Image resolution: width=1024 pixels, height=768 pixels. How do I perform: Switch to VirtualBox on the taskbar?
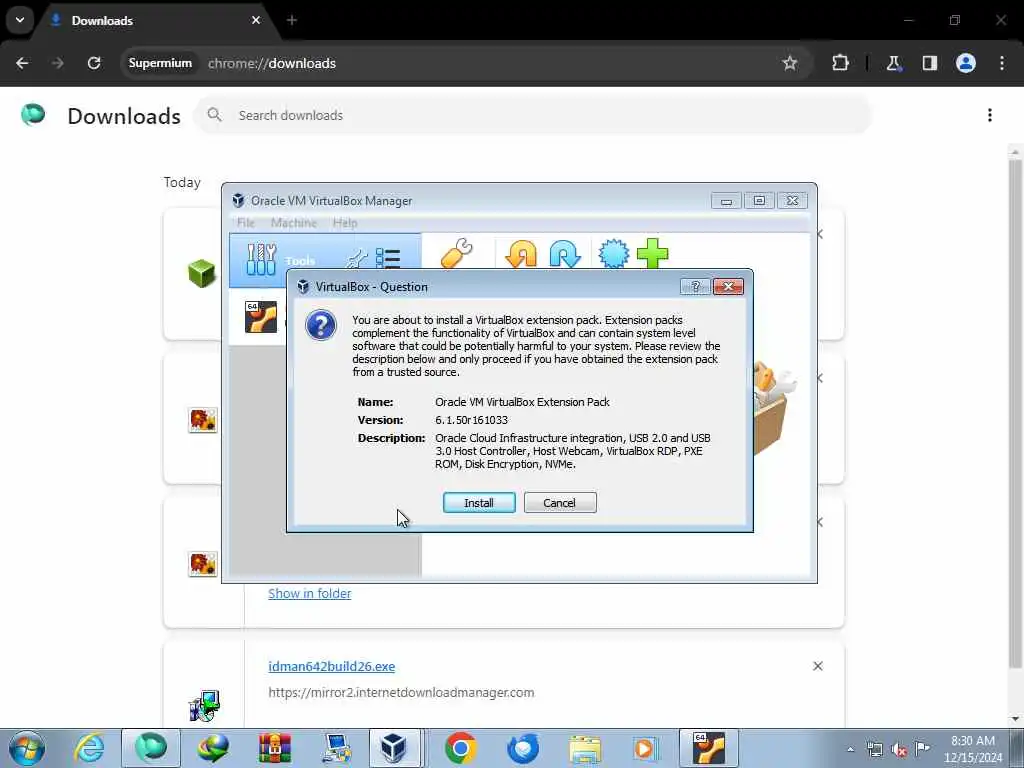click(x=395, y=748)
